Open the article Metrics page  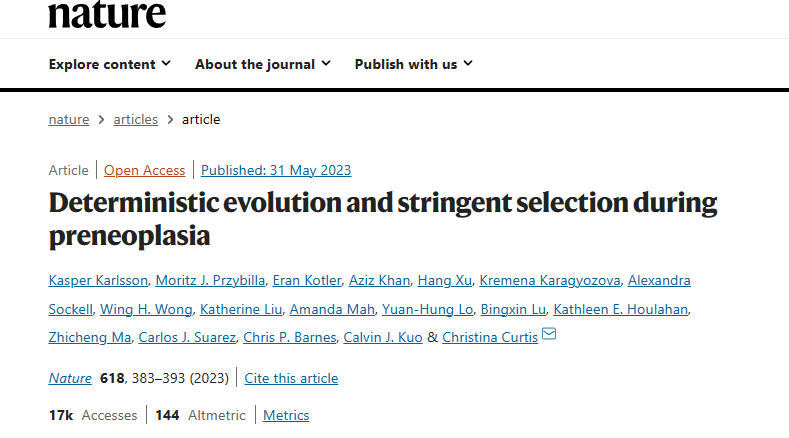[x=286, y=415]
